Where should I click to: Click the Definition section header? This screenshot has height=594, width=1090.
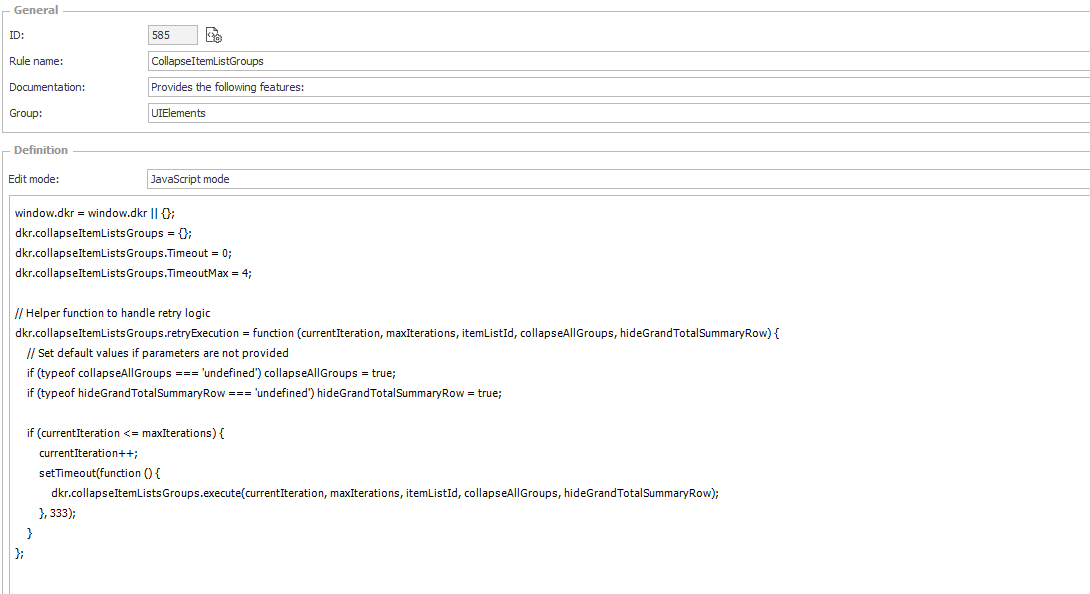41,150
